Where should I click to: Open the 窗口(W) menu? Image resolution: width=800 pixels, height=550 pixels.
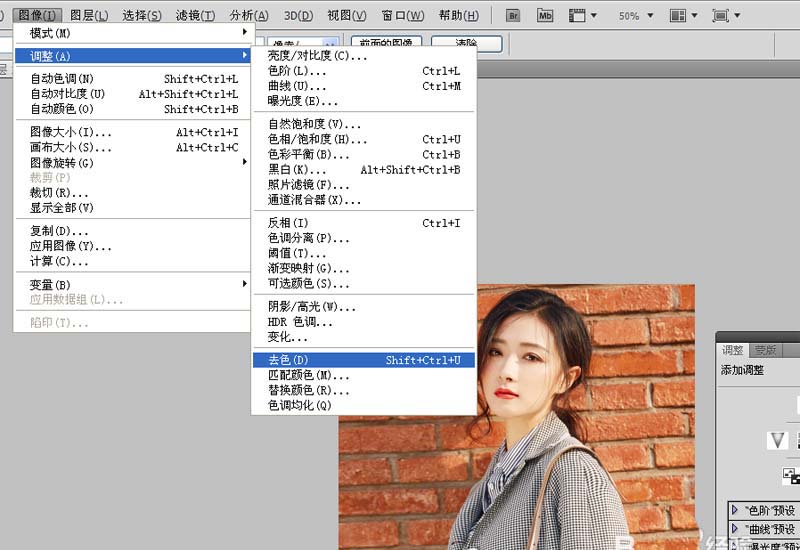coord(403,15)
